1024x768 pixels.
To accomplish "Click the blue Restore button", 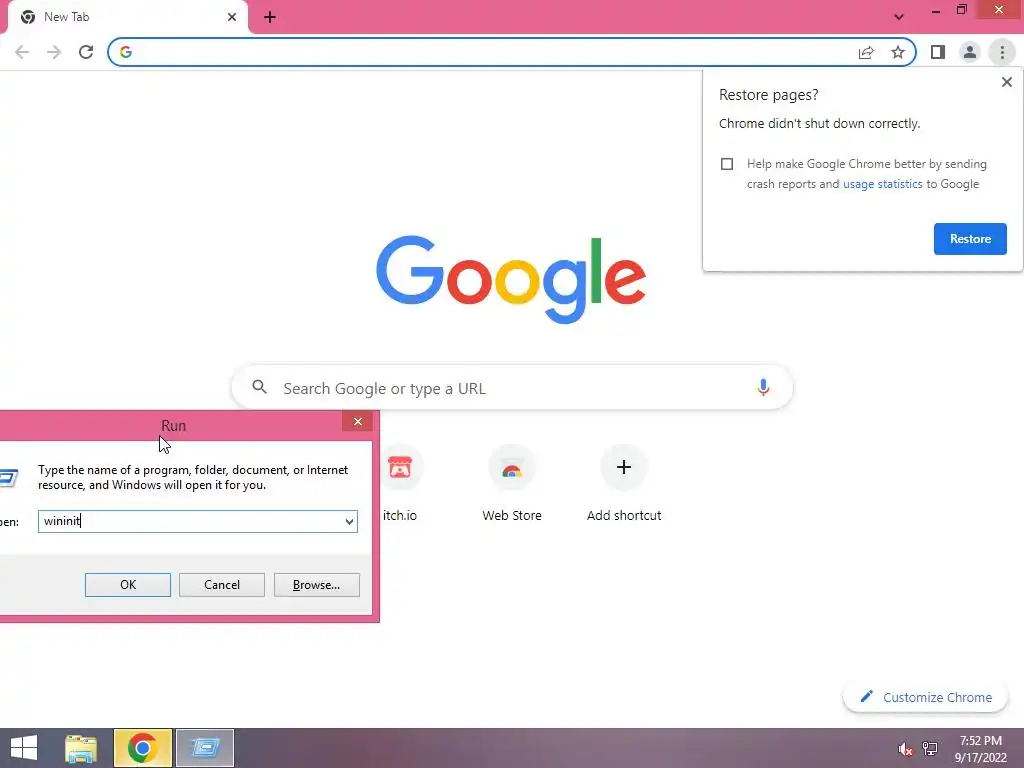I will tap(970, 239).
